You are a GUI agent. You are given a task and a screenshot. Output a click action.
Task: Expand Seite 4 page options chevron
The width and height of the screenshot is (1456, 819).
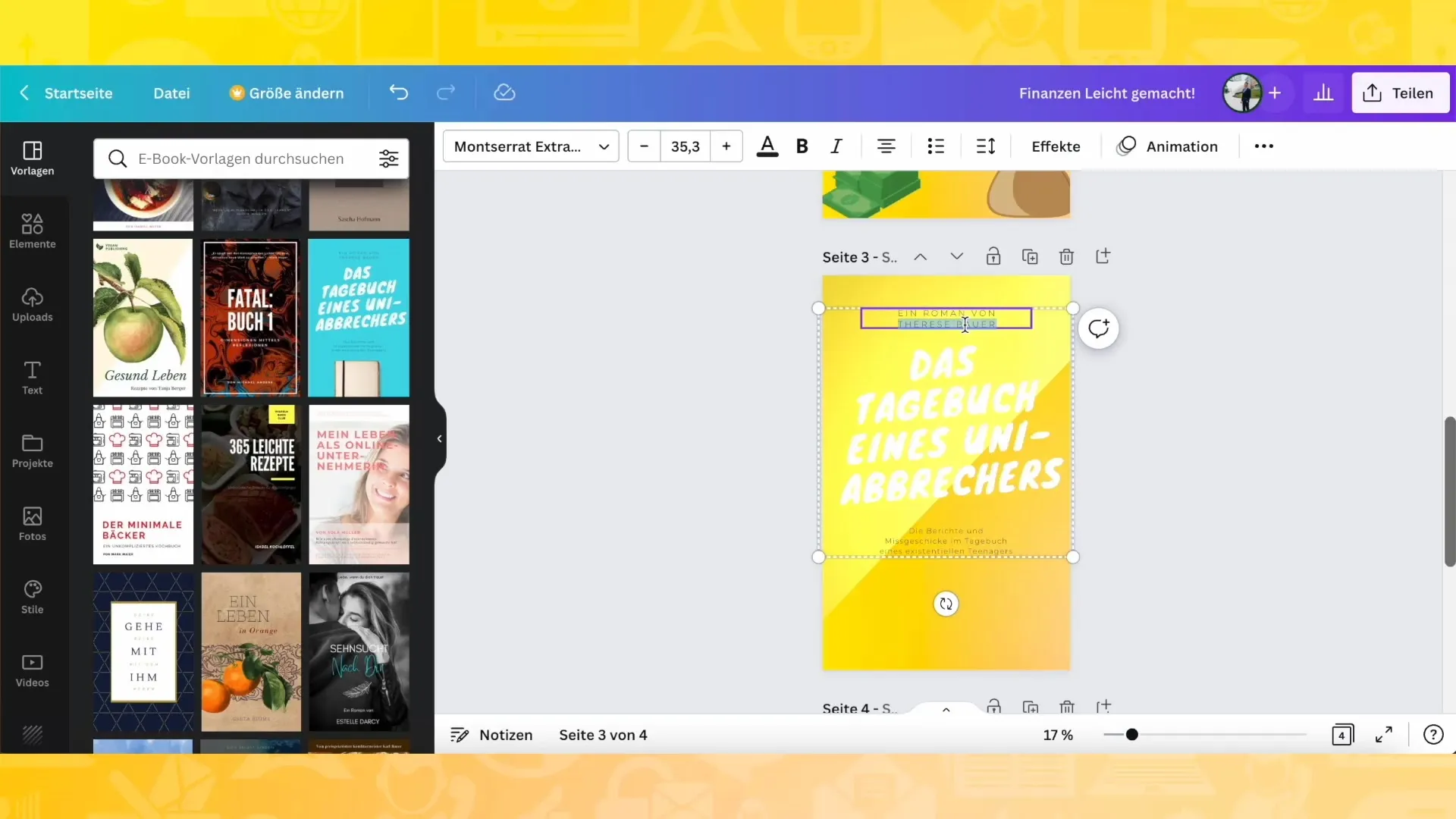[945, 708]
